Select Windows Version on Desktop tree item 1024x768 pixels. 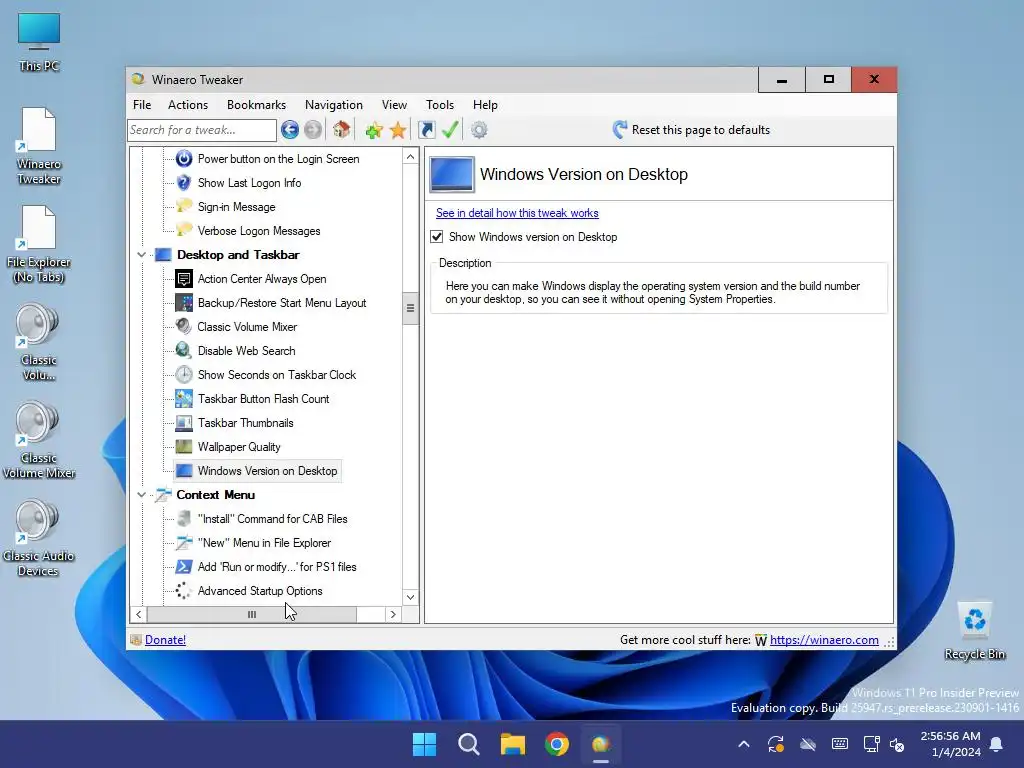(x=267, y=471)
